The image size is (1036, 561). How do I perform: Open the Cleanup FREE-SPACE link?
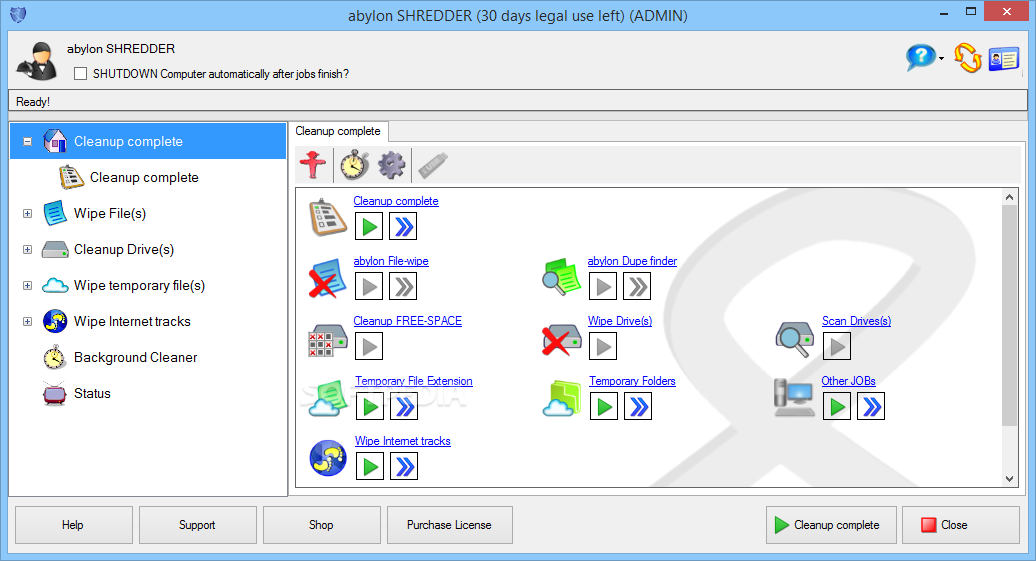(407, 321)
